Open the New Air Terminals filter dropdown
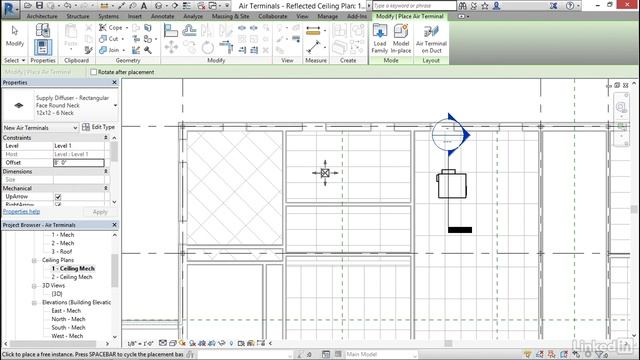The width and height of the screenshot is (640, 360). coord(75,128)
